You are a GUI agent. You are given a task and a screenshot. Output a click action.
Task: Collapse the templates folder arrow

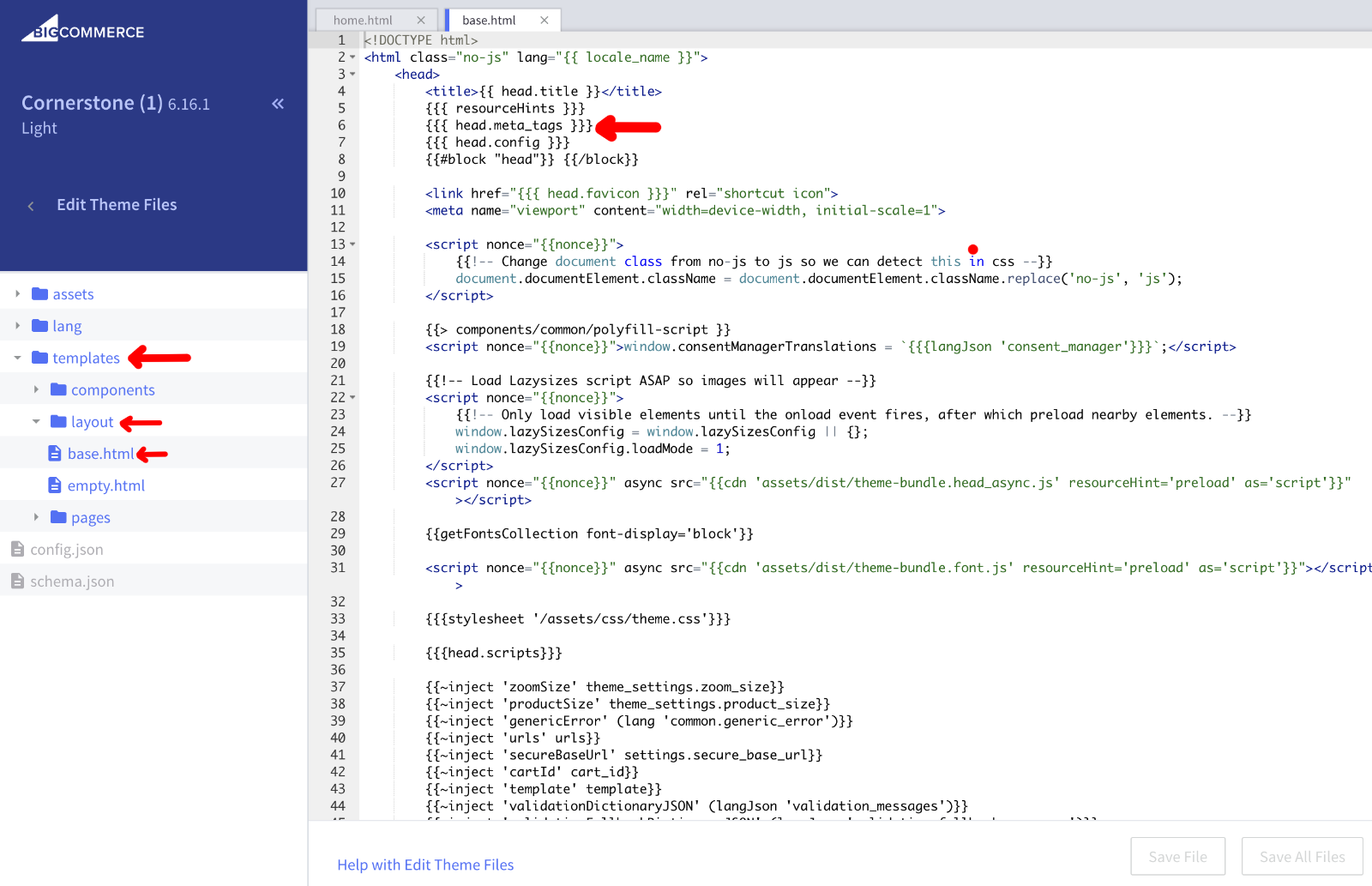pyautogui.click(x=17, y=358)
